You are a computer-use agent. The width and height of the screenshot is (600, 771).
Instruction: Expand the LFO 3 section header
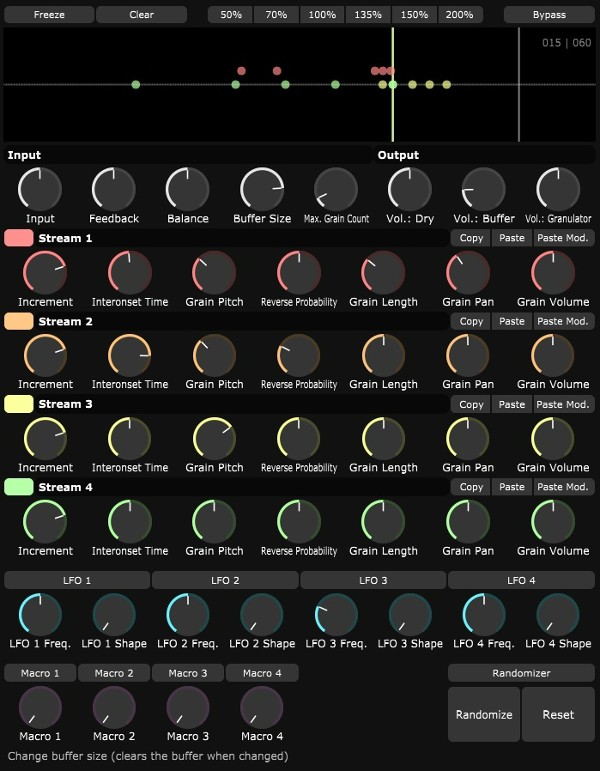tap(373, 580)
